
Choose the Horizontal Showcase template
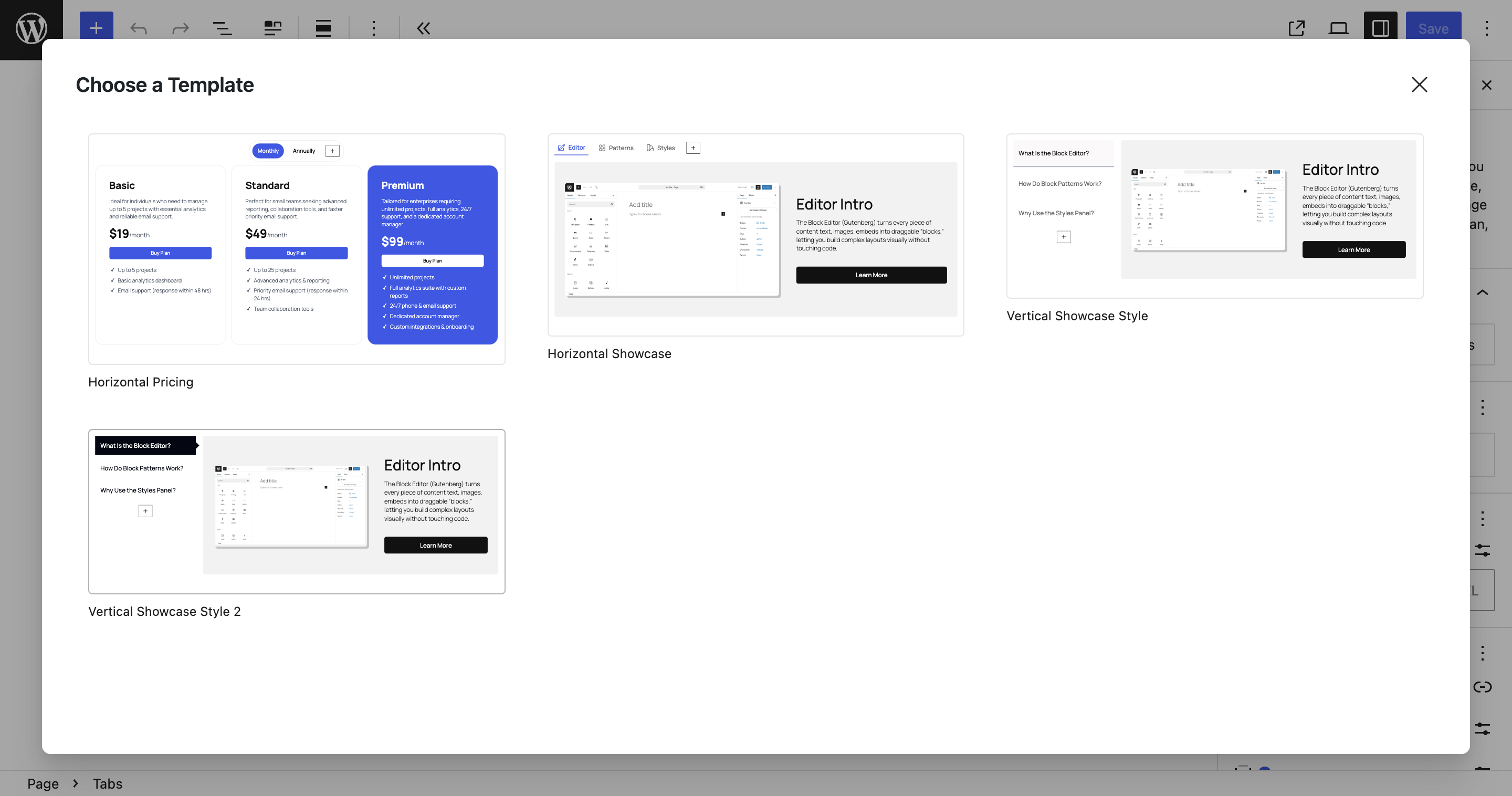click(755, 235)
